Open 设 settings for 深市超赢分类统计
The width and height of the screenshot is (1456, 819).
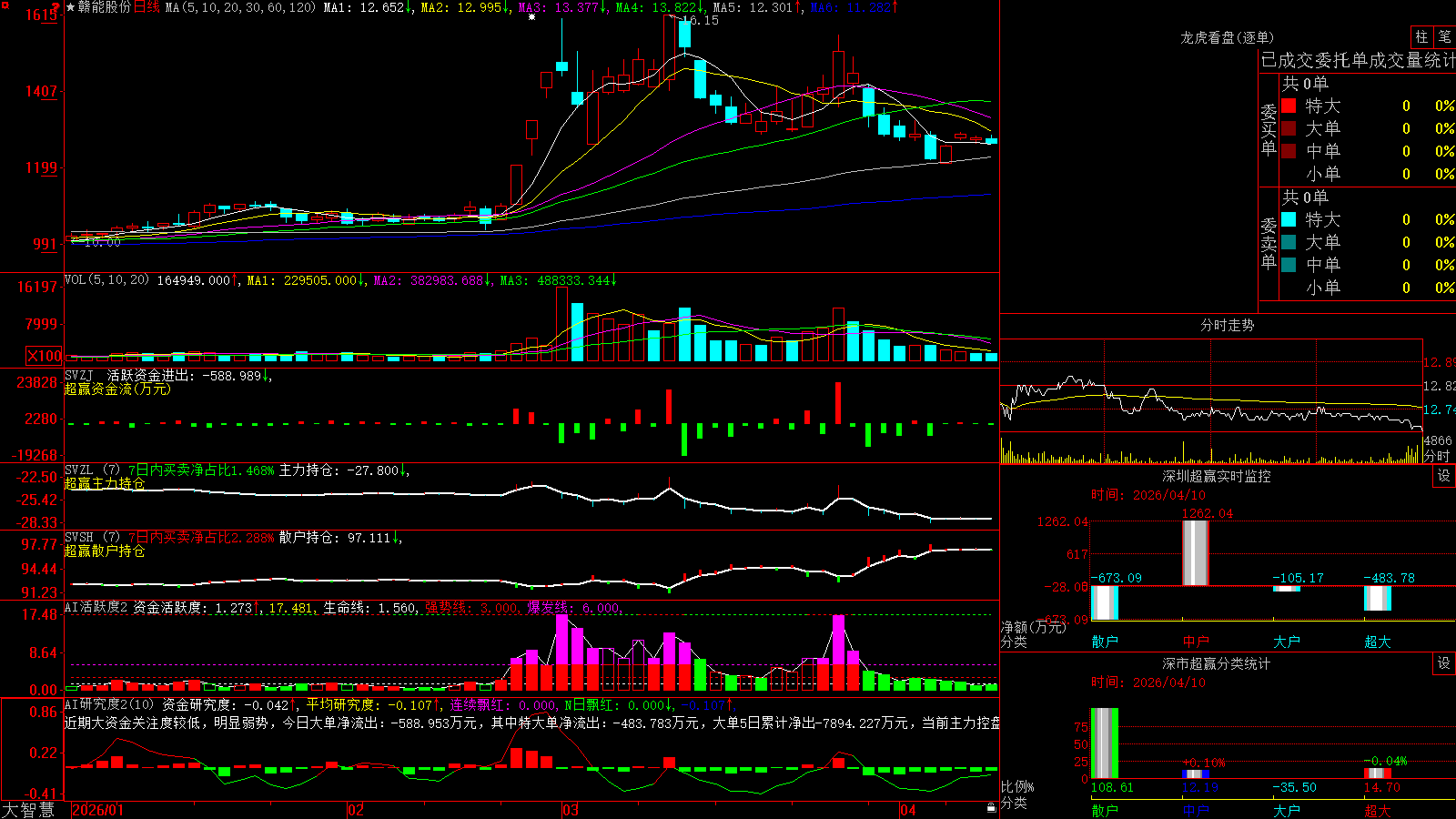click(x=1444, y=663)
